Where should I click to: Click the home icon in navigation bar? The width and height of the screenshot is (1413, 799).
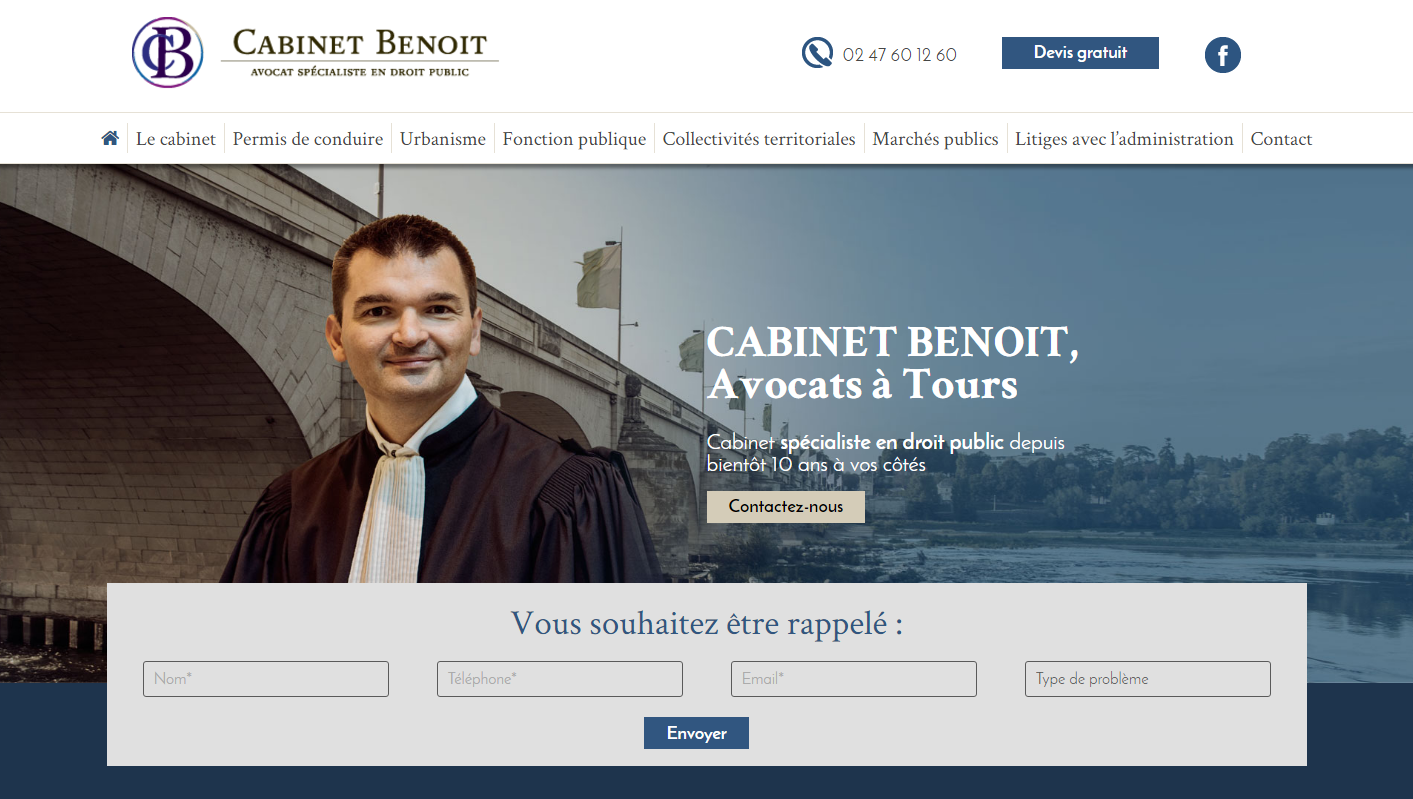coord(110,138)
